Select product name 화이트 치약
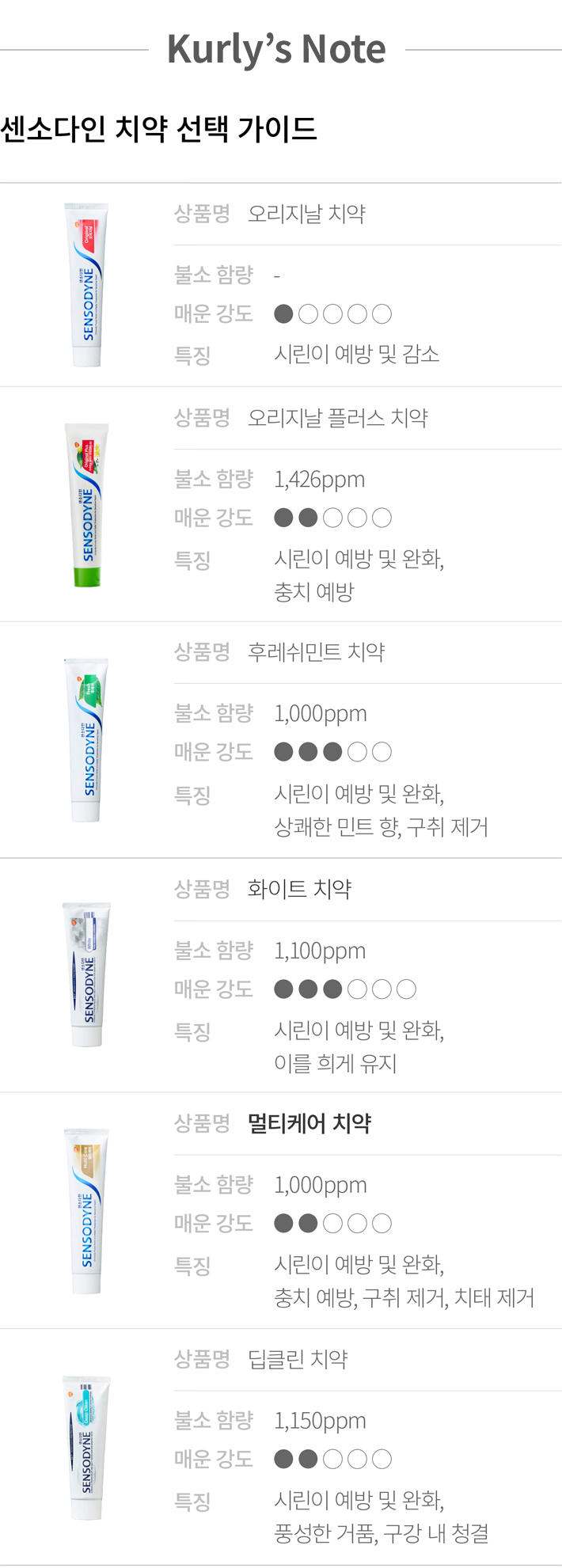 pyautogui.click(x=299, y=889)
